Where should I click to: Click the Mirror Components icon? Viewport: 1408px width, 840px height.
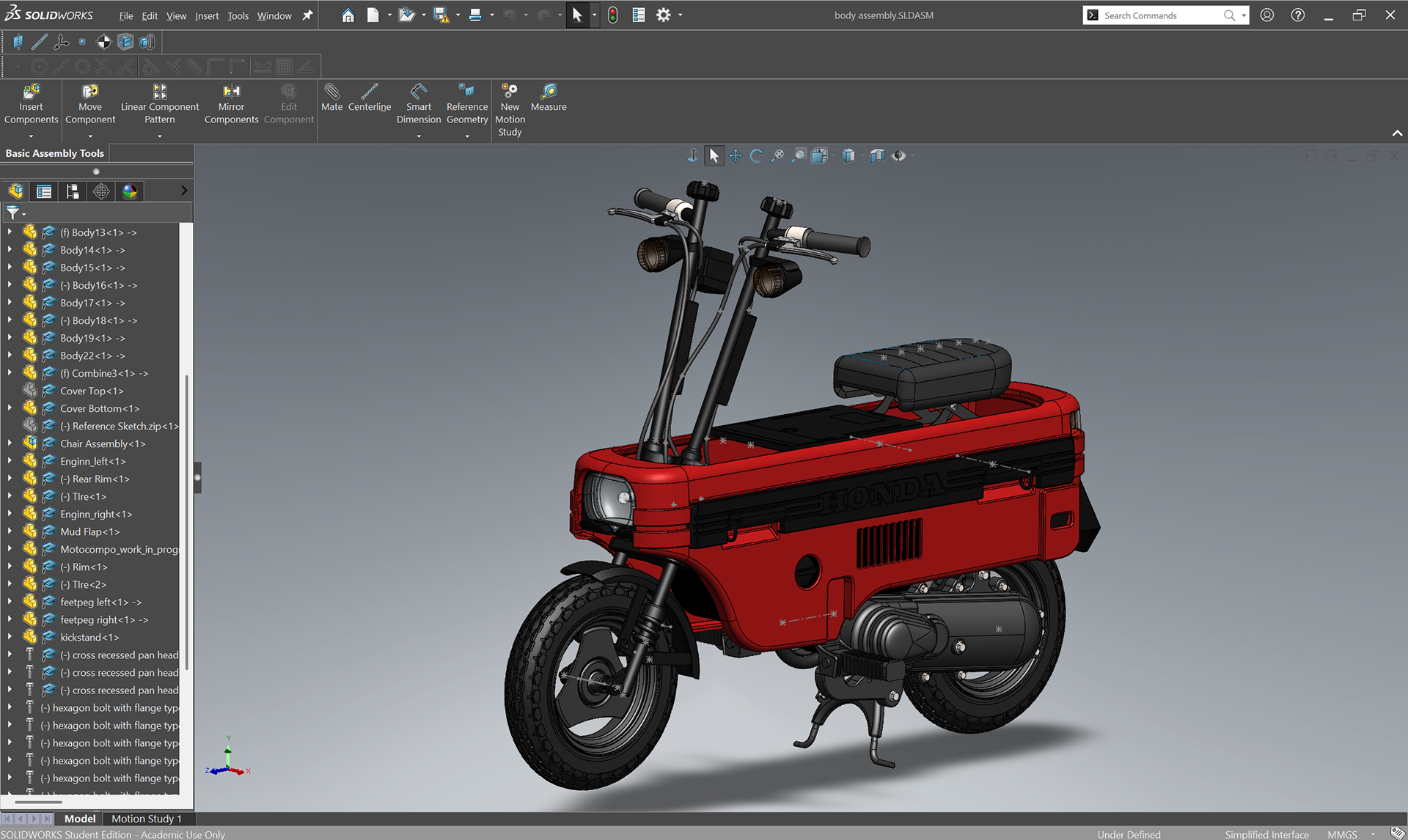pos(231,92)
